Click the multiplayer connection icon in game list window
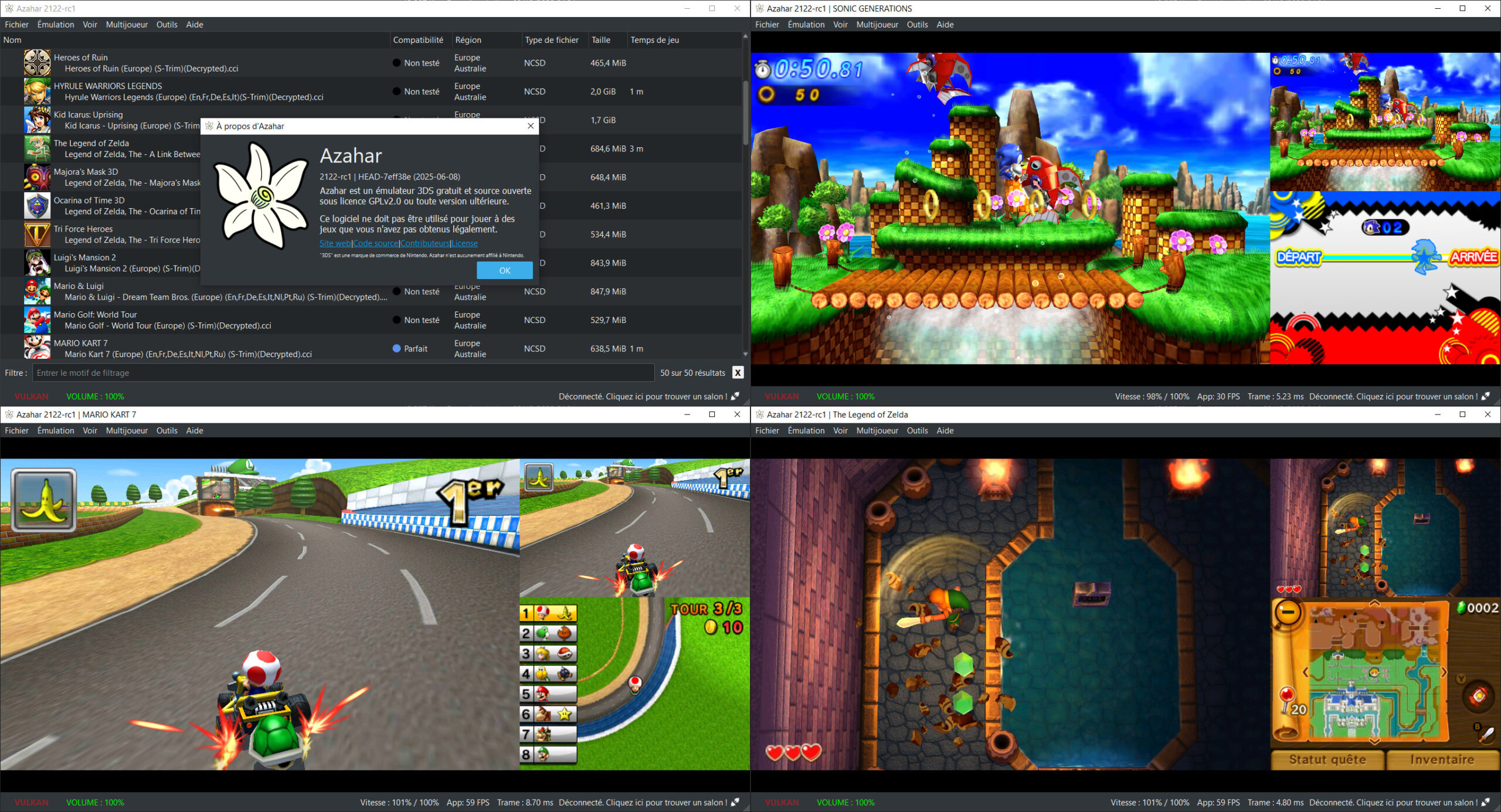 click(735, 396)
